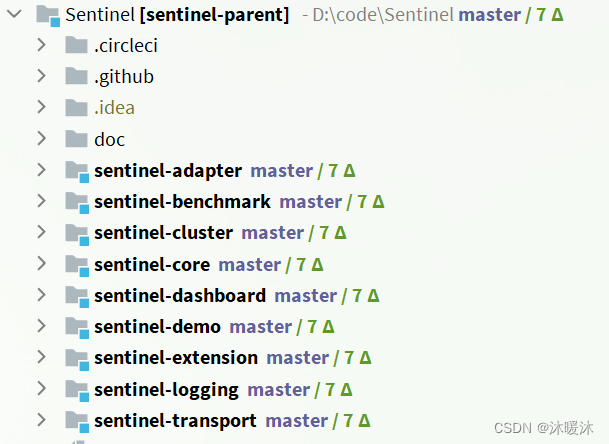Screen dimensions: 609x444
Task: Select the sentinel-cluster module name
Action: (163, 233)
